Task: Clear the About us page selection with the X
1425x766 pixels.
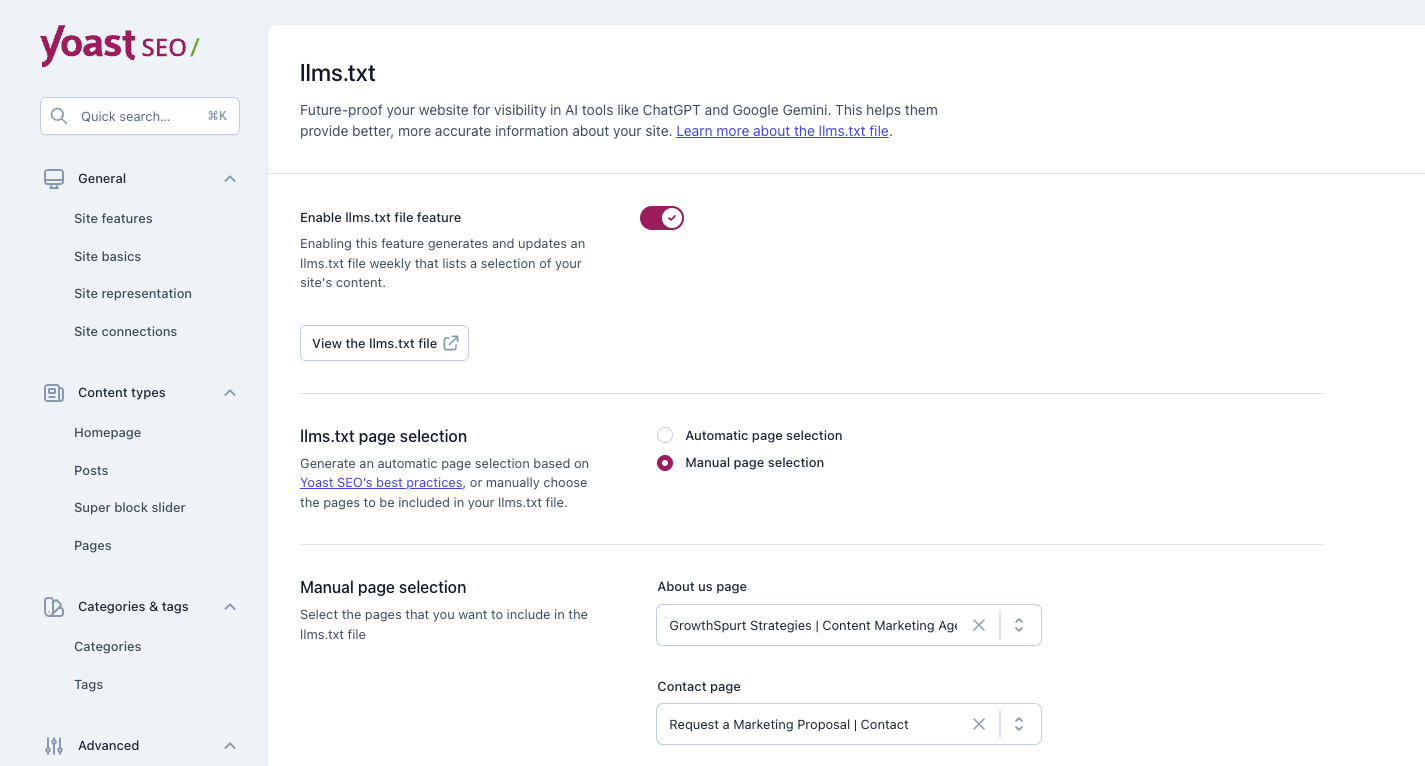Action: pyautogui.click(x=979, y=624)
